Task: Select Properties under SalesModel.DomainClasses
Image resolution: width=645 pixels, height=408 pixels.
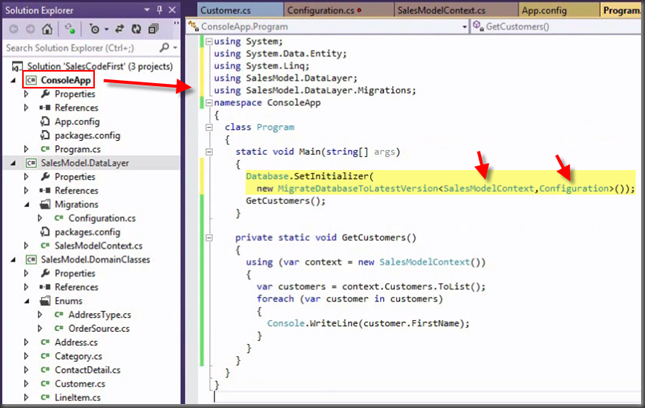Action: pos(74,273)
